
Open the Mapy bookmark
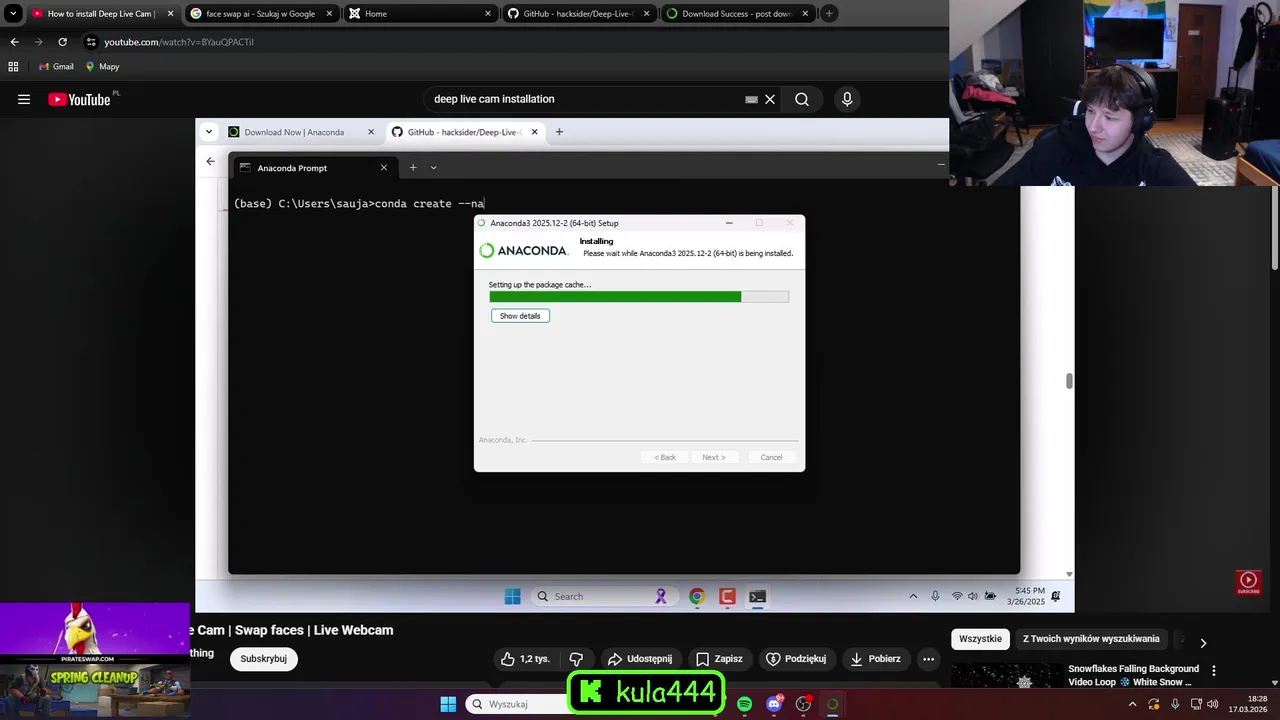(102, 66)
